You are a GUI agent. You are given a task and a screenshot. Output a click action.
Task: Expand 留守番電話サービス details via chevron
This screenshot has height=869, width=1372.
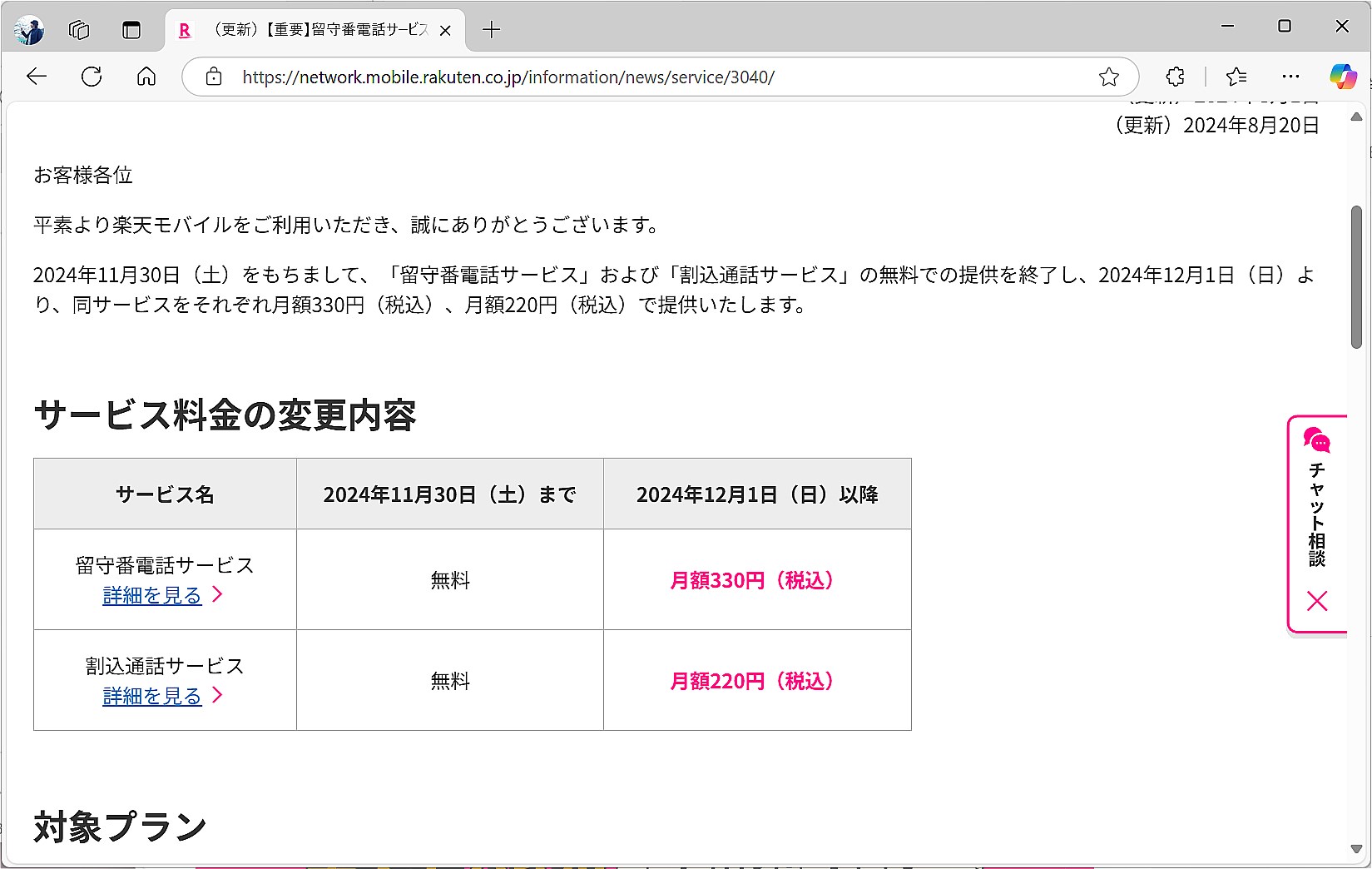tap(217, 595)
